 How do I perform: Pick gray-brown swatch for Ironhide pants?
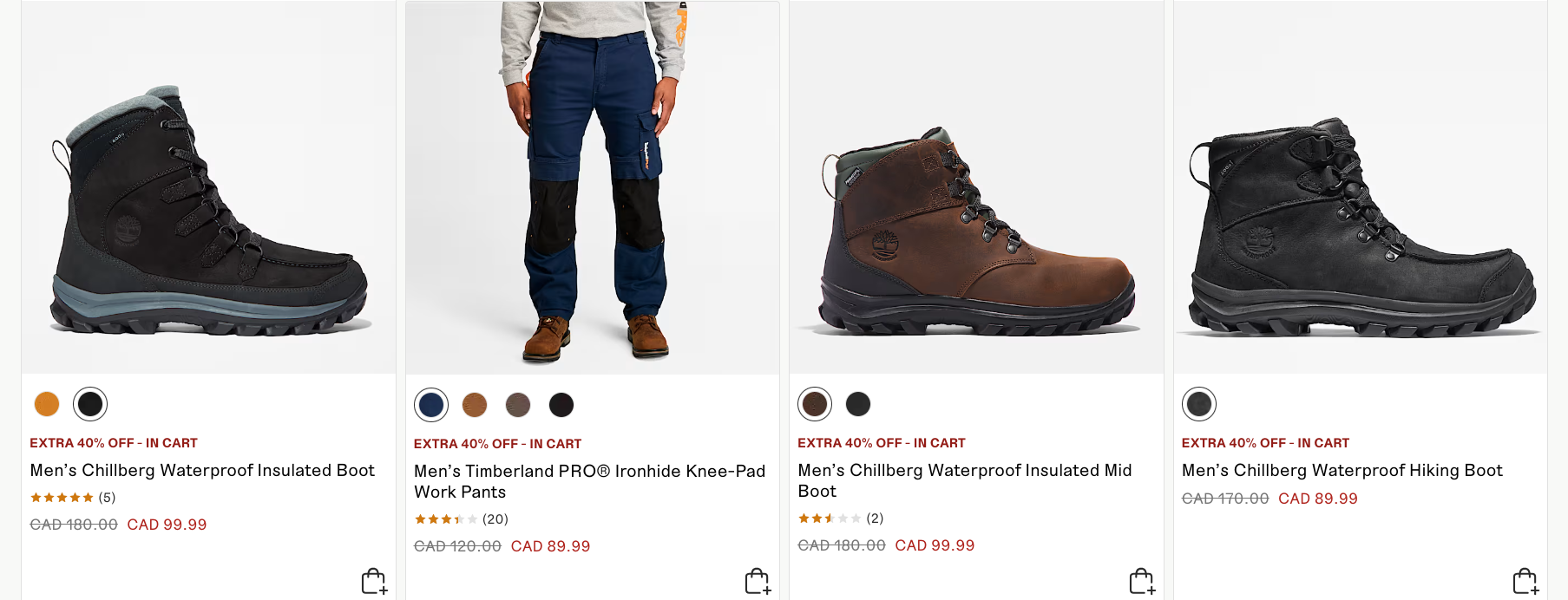click(518, 405)
